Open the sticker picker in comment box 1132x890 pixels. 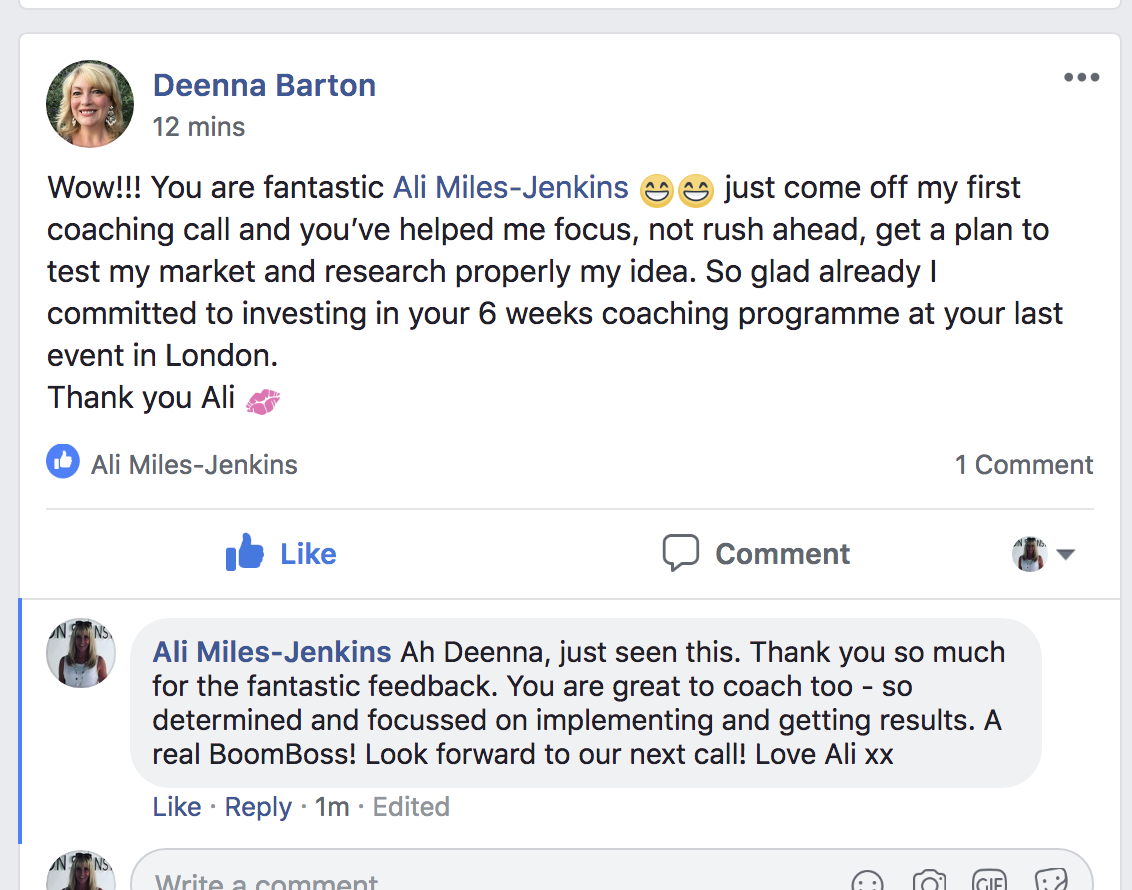1051,882
